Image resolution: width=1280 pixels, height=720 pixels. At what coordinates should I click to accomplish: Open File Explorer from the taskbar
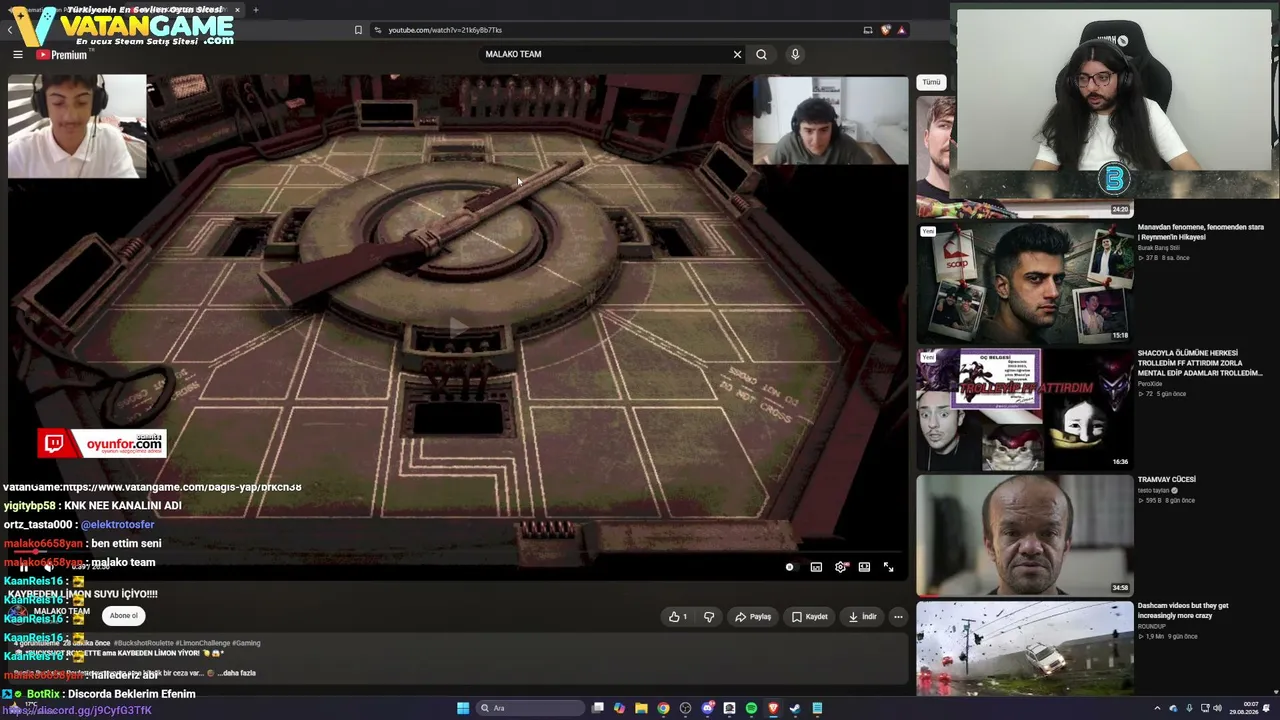coord(641,709)
